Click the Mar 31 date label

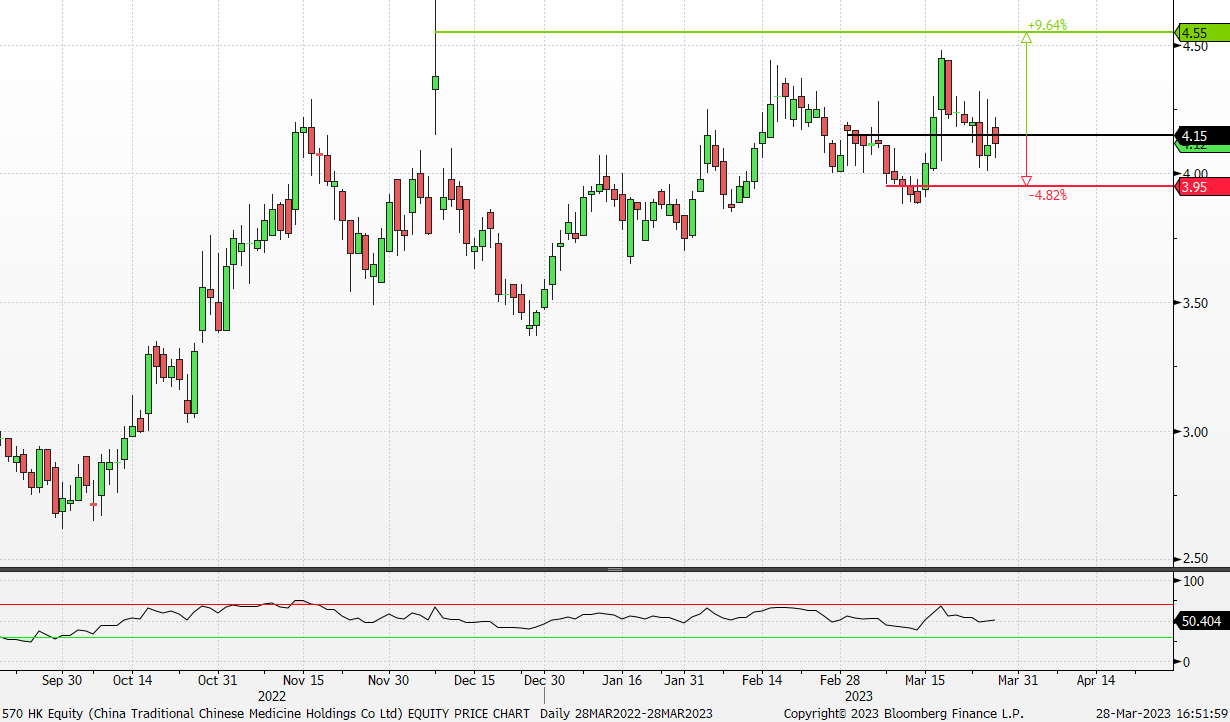click(1017, 681)
